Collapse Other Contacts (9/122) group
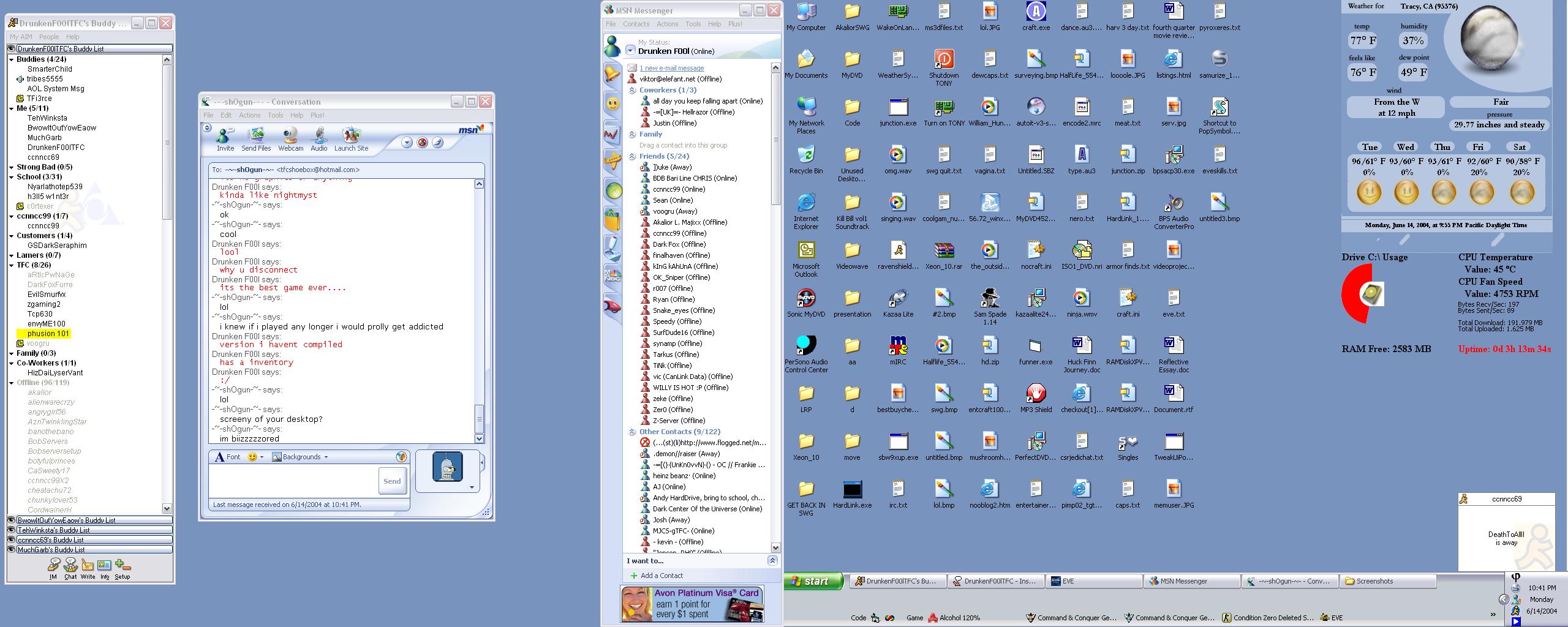The width and height of the screenshot is (1568, 627). point(632,432)
